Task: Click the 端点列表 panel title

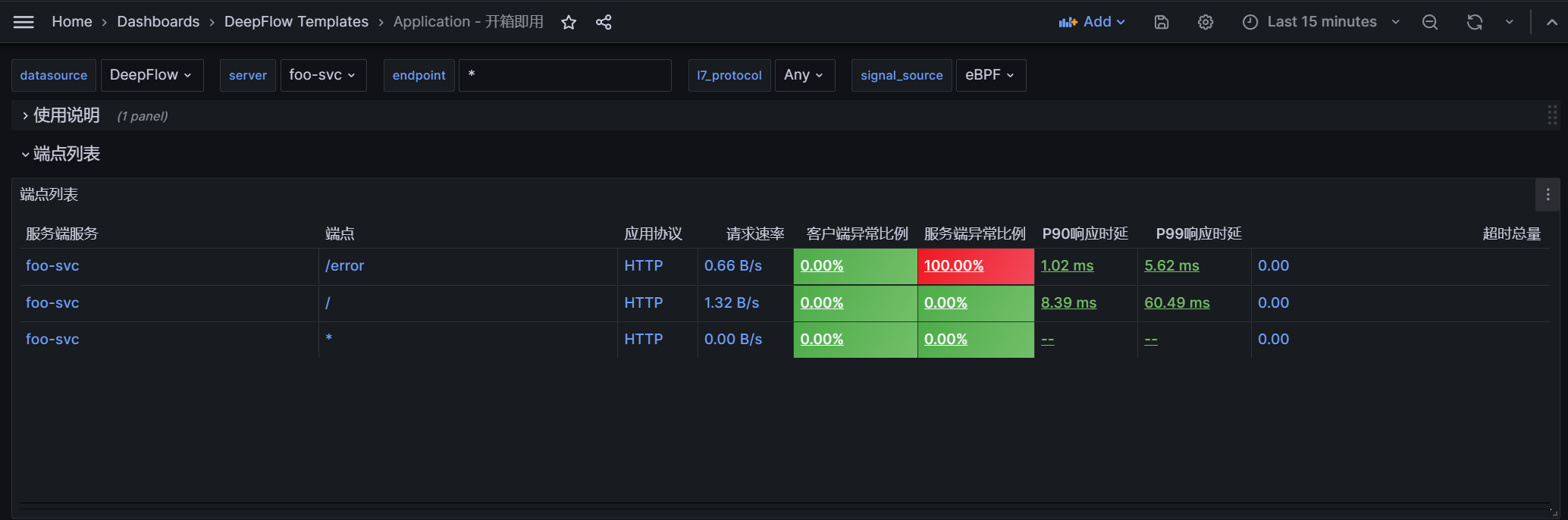Action: tap(49, 195)
